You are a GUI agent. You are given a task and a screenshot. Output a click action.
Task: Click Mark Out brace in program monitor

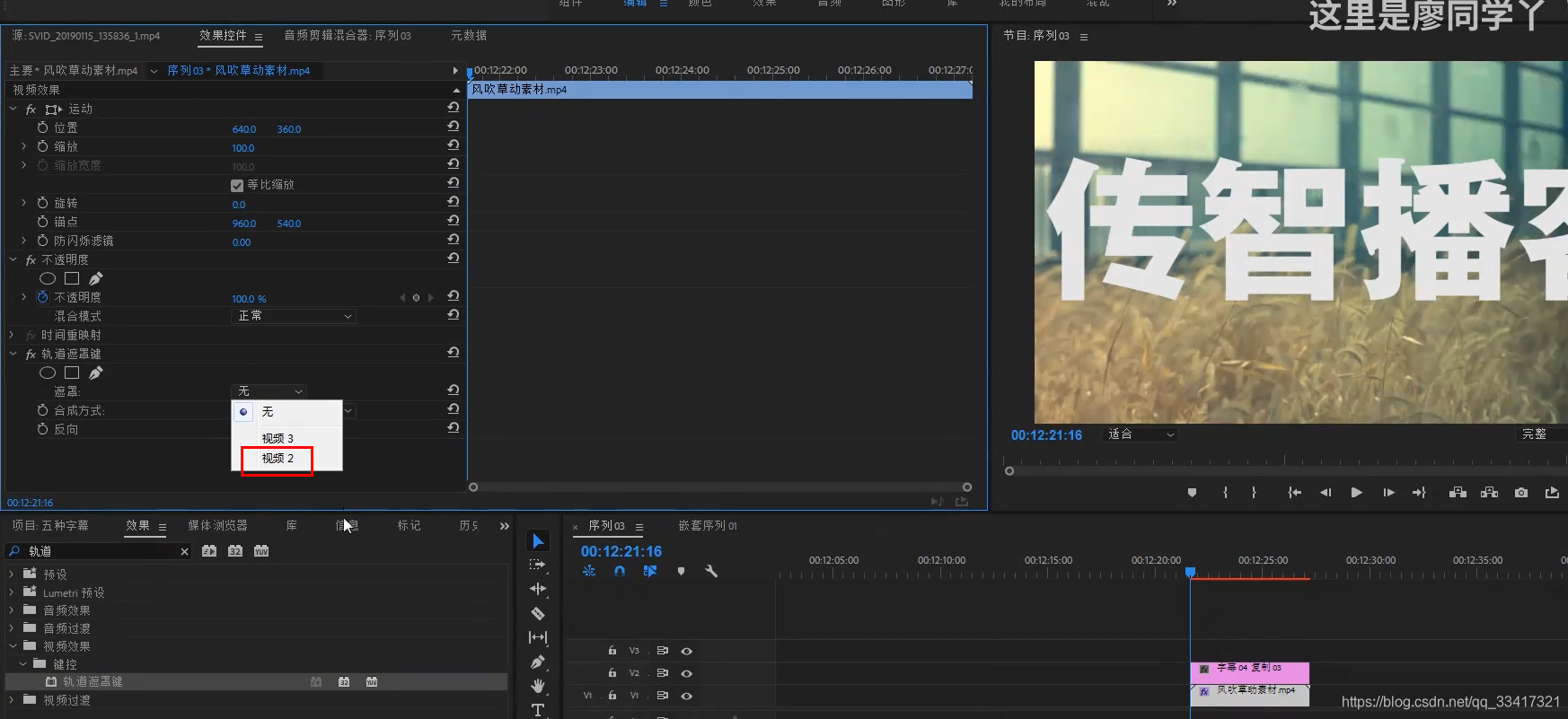point(1254,493)
